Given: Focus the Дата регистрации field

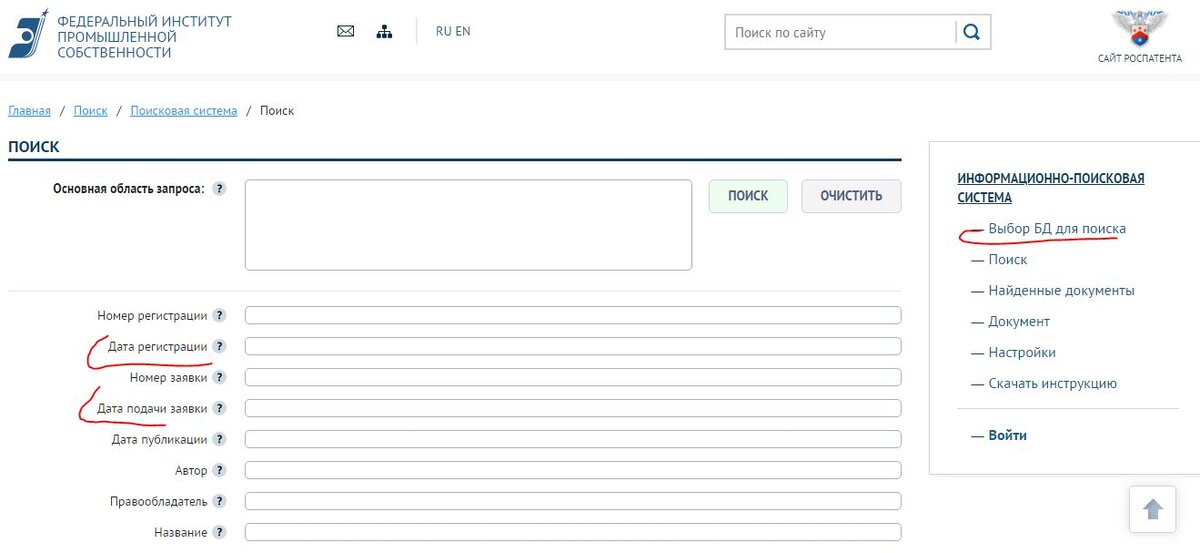Looking at the screenshot, I should click(x=573, y=346).
